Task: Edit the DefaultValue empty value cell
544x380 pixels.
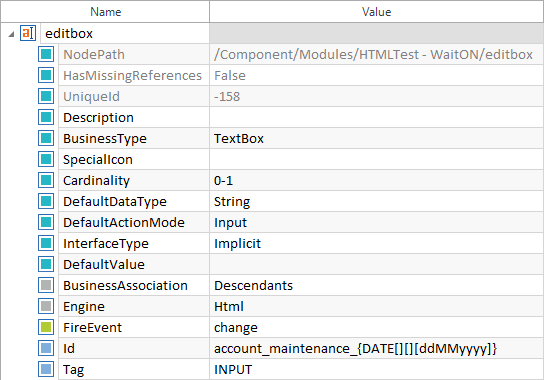Action: click(376, 264)
